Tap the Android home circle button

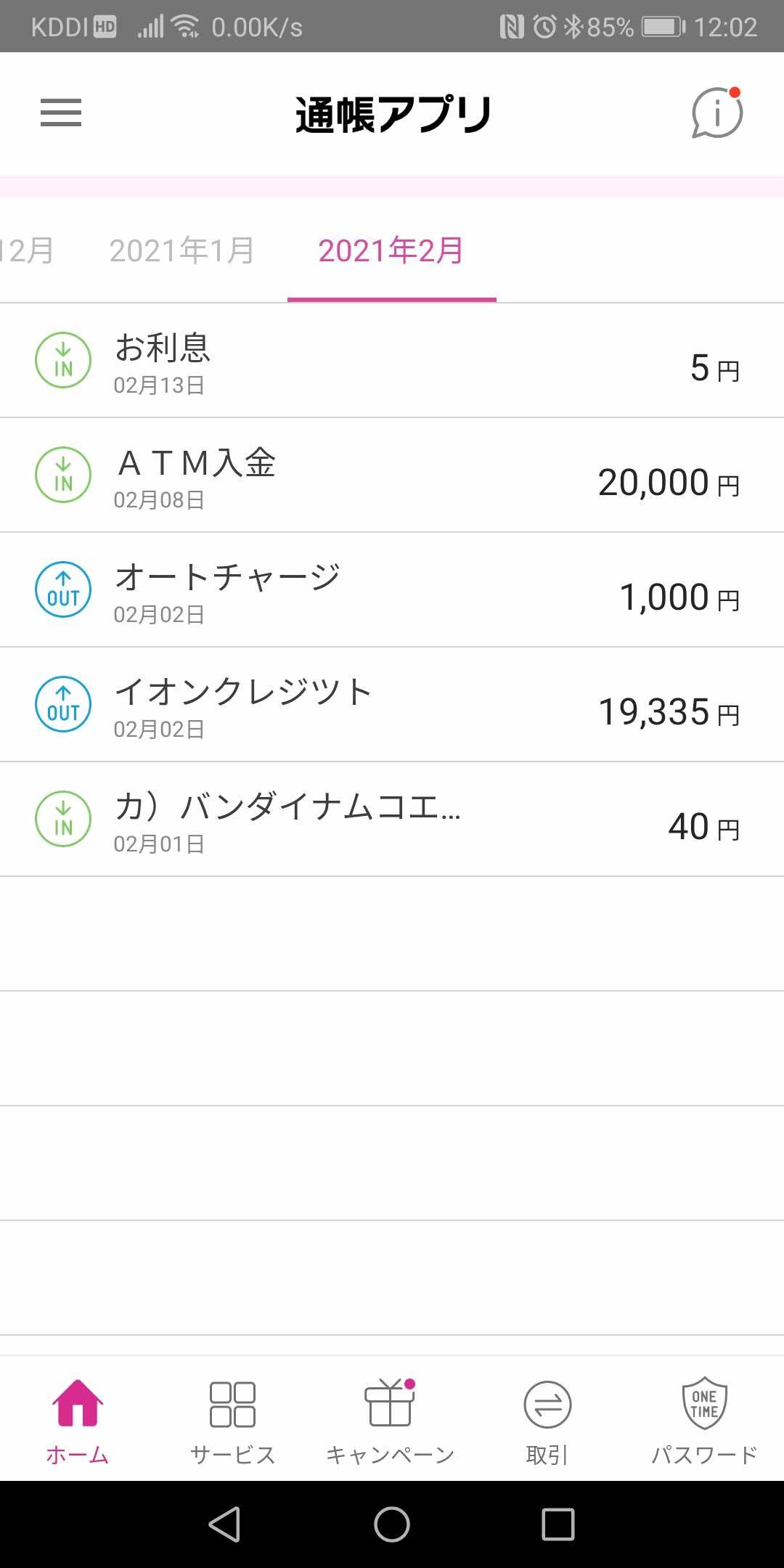392,1524
